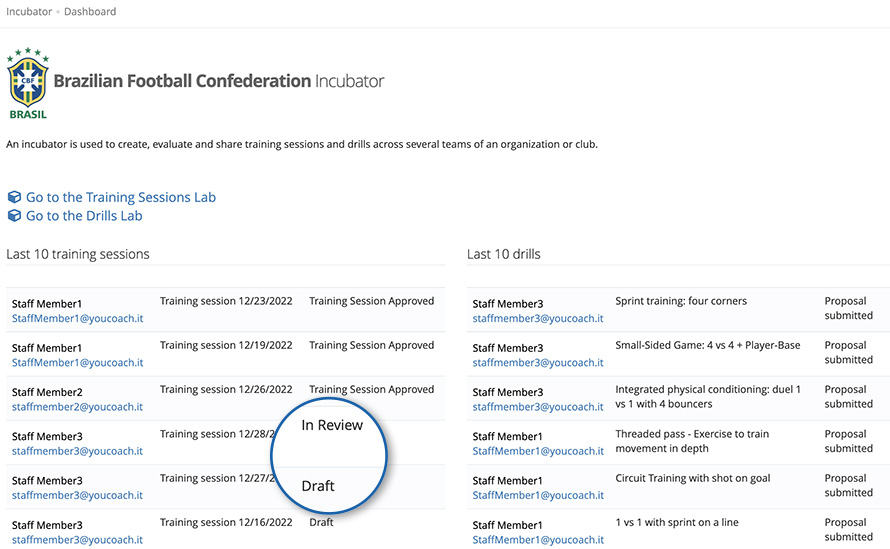Image resolution: width=890 pixels, height=549 pixels.
Task: Click Training Session Approved status for 12/23/2022
Action: tap(372, 301)
